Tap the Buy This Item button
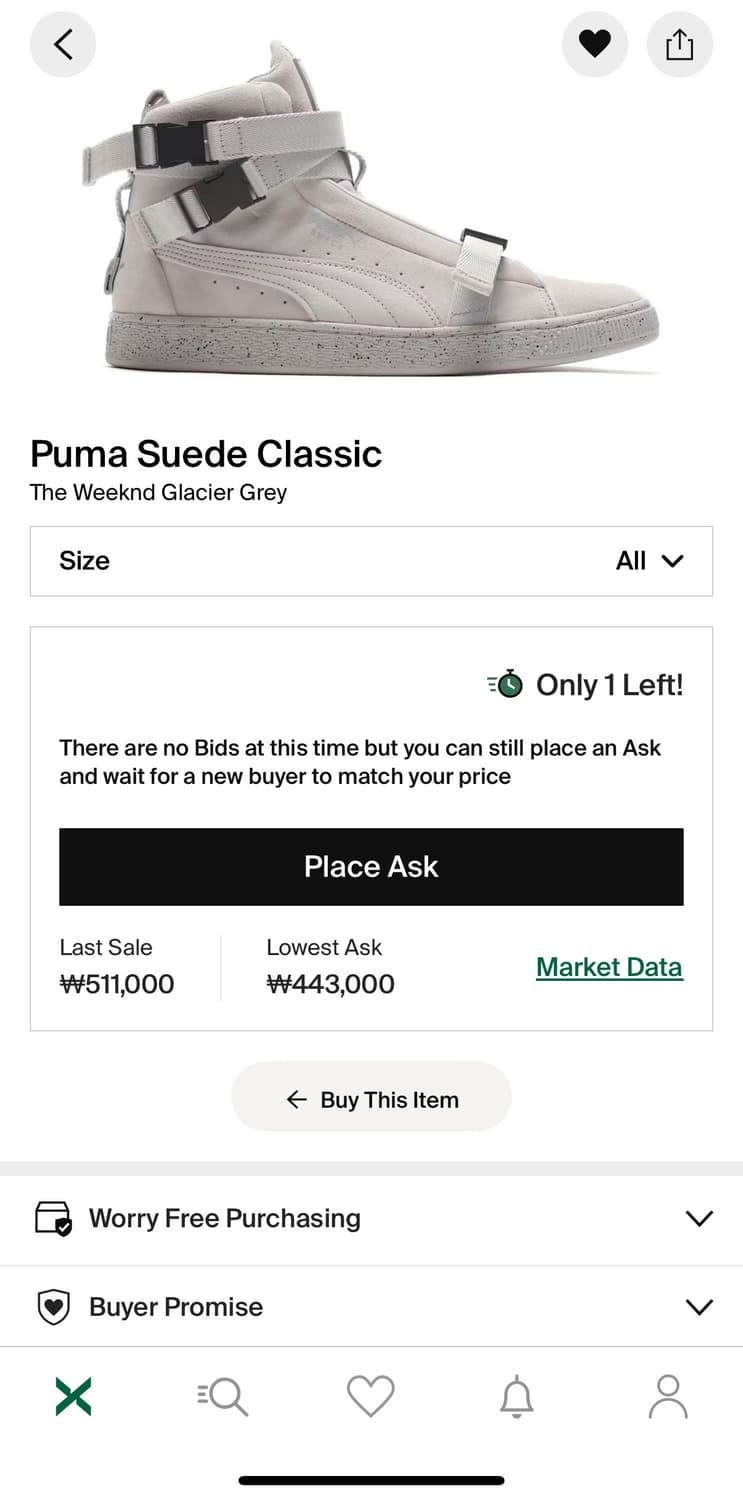Screen dimensions: 743x1500 (x=371, y=1099)
